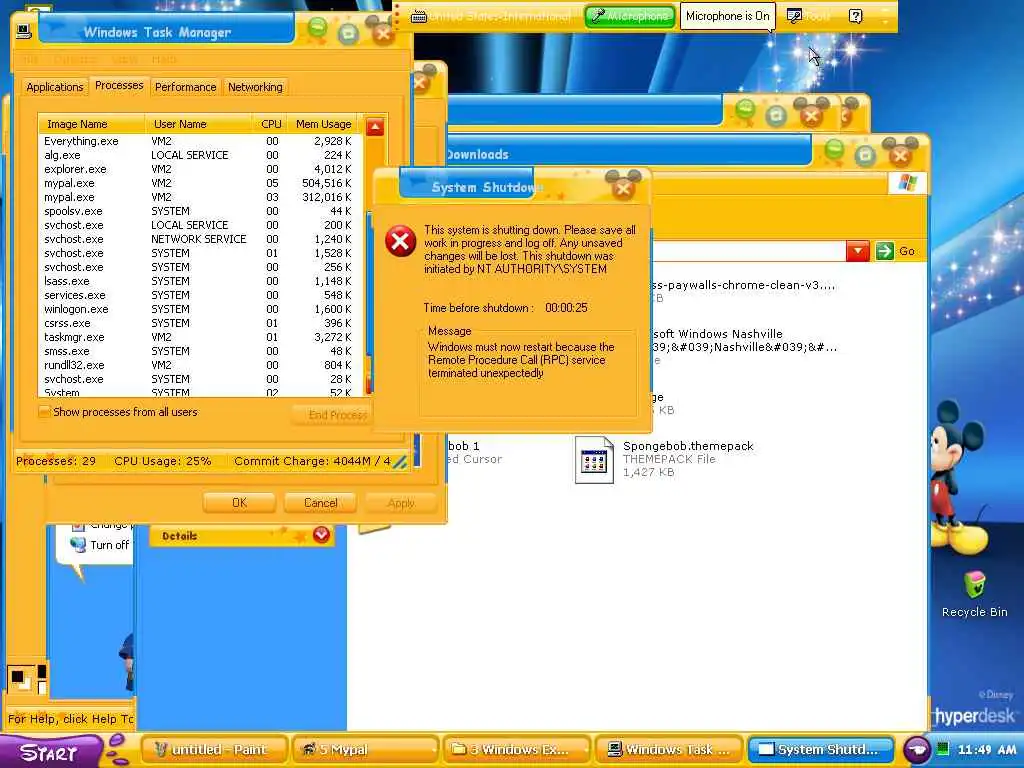Open the 3 Windows Explorer taskbar group

(x=517, y=750)
